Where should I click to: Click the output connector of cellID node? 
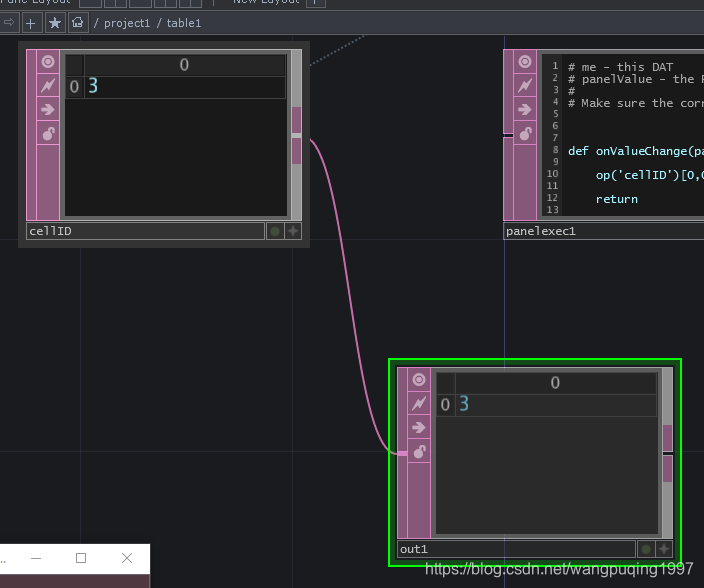[297, 136]
